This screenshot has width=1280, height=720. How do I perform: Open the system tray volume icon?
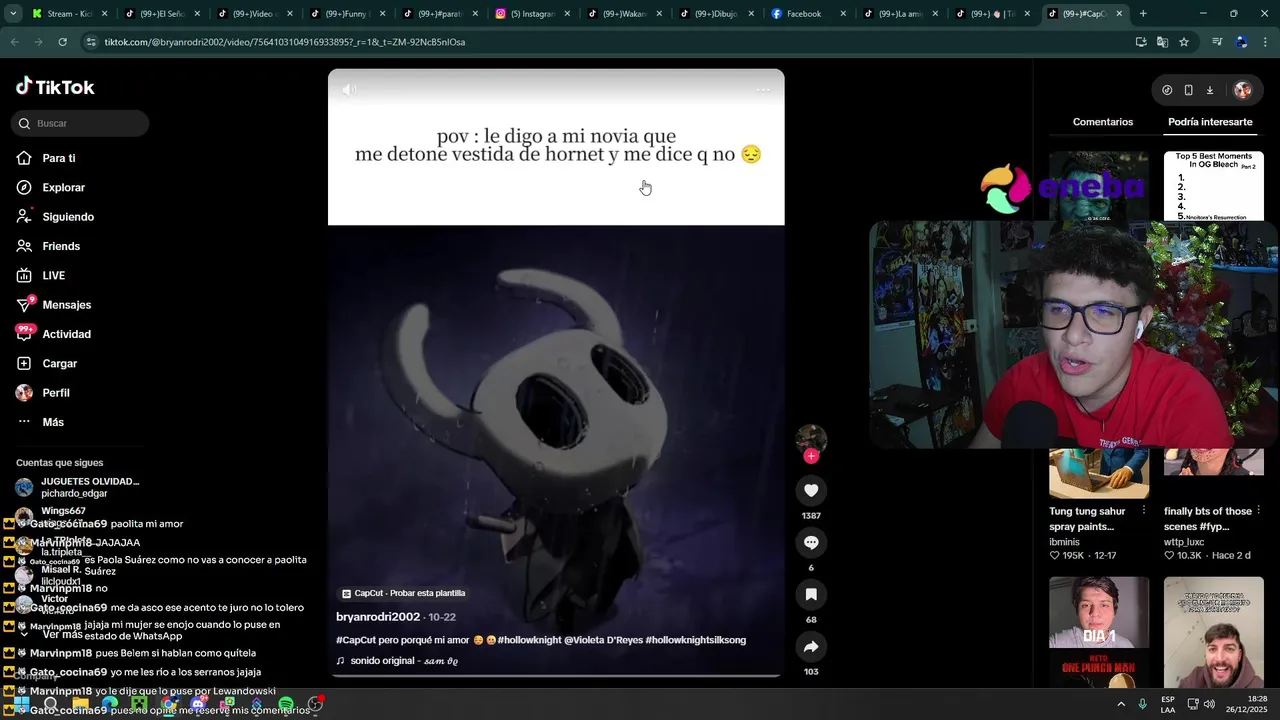pyautogui.click(x=1211, y=704)
